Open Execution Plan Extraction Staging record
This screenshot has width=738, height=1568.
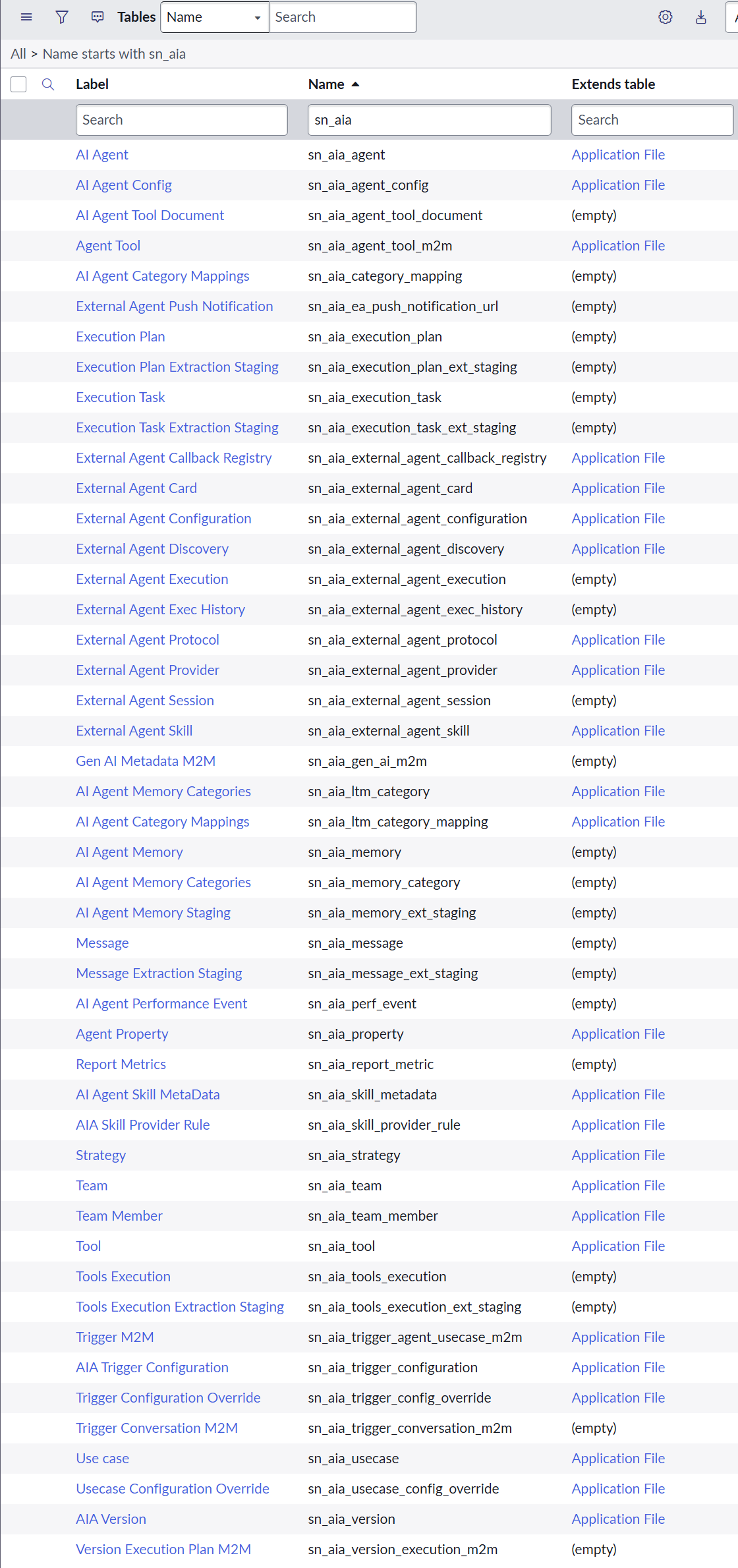coord(177,367)
